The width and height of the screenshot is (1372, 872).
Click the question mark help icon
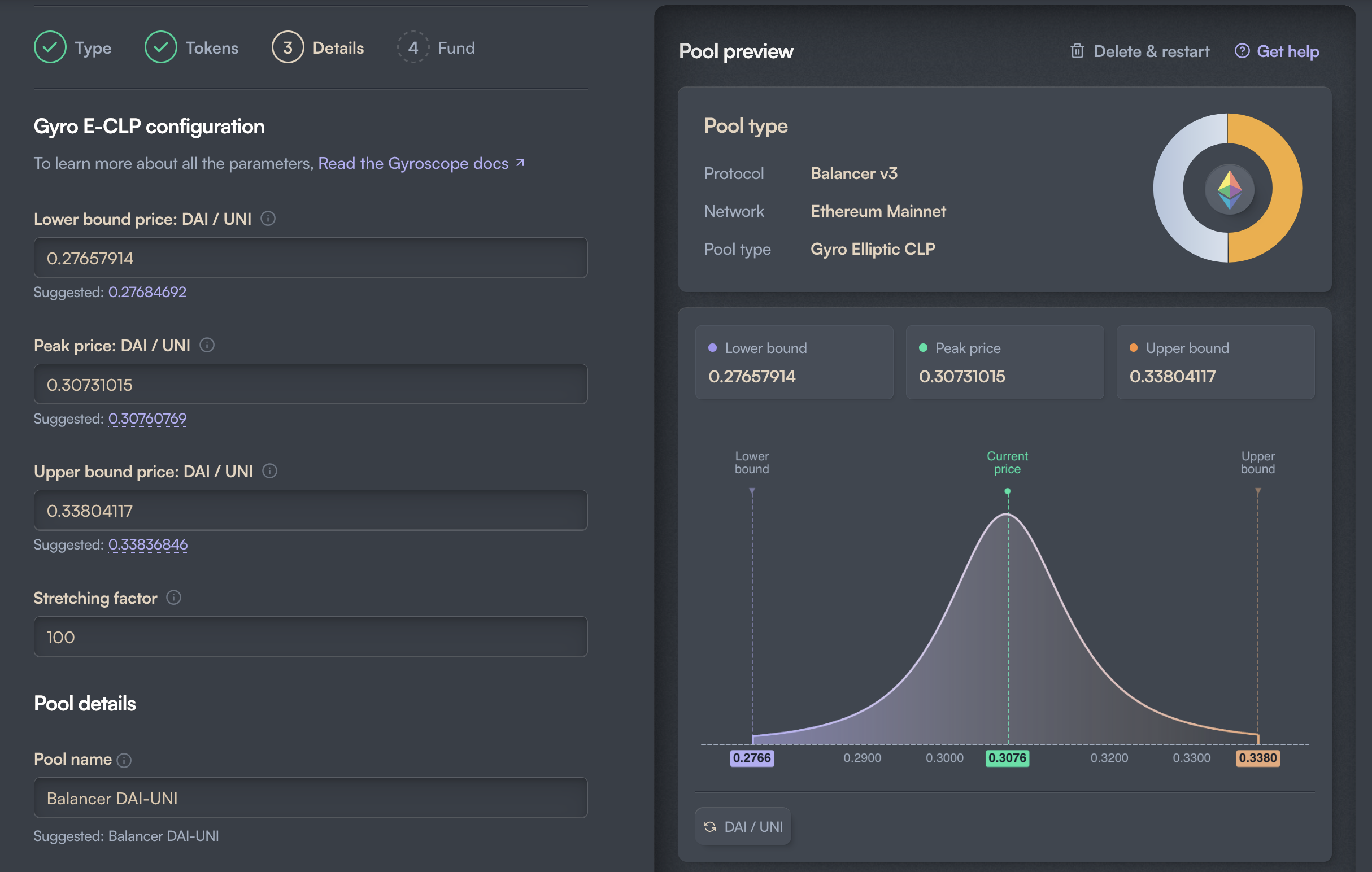(x=1242, y=51)
